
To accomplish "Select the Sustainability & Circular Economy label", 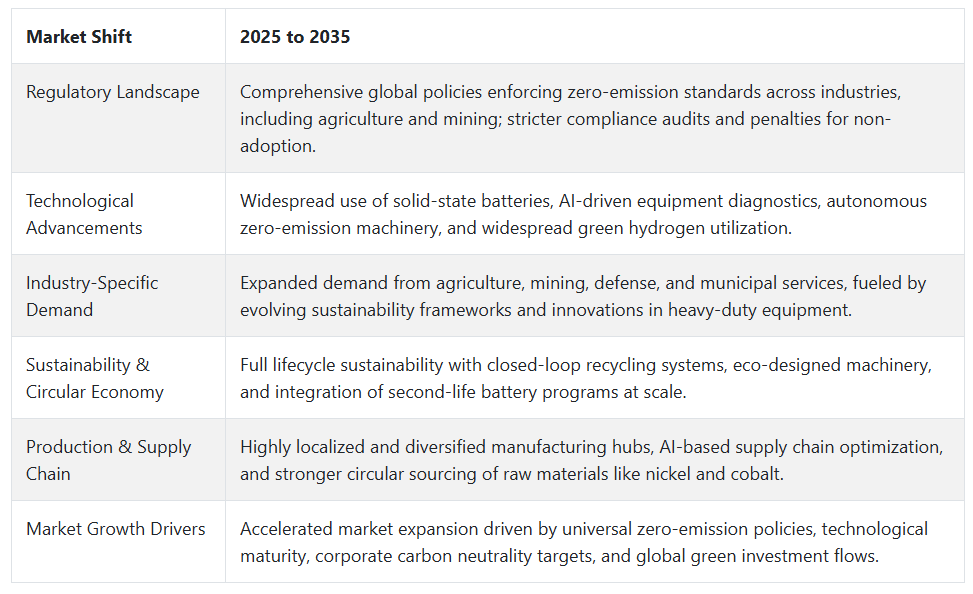I will click(x=95, y=378).
